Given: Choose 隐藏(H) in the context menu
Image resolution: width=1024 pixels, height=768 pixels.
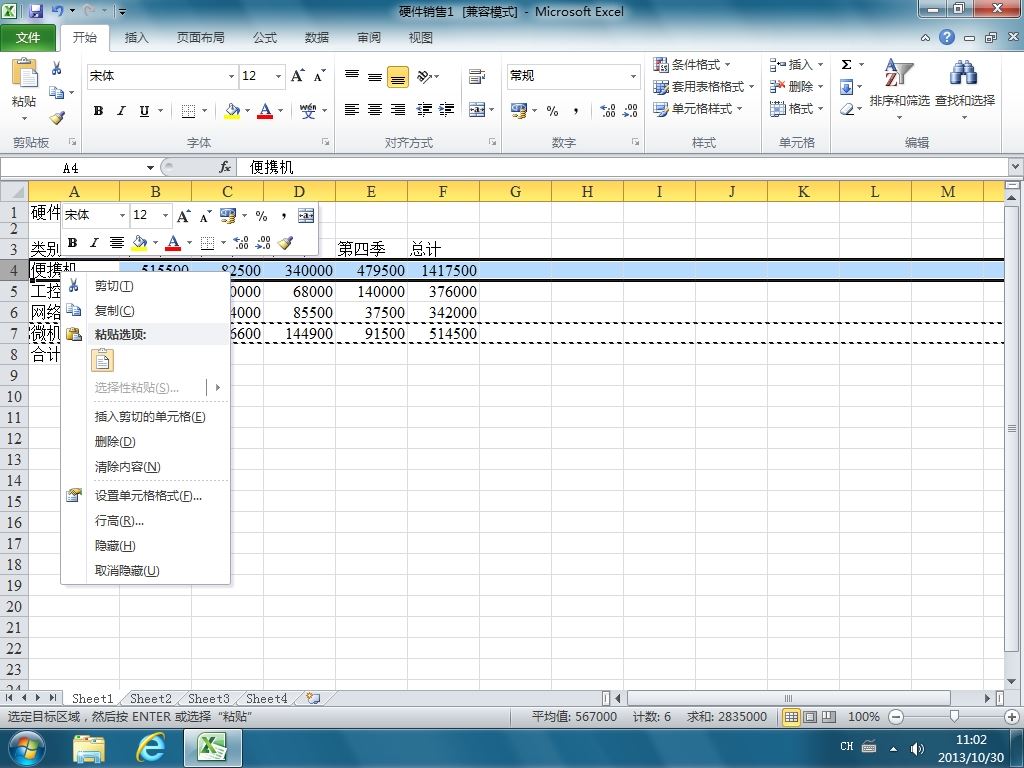Looking at the screenshot, I should click(145, 546).
